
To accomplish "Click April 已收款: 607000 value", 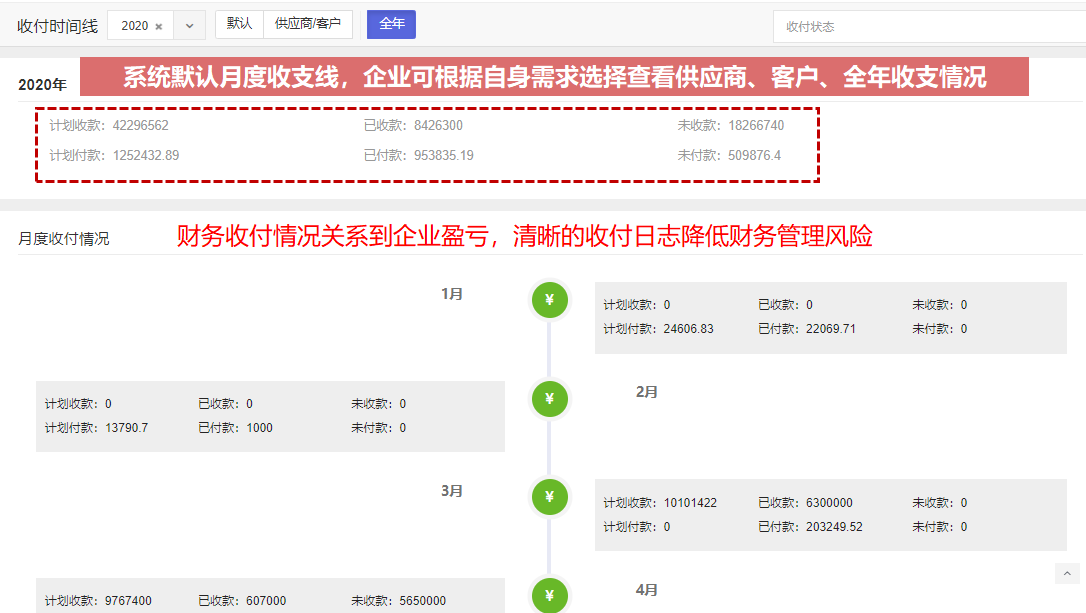I will tap(242, 601).
